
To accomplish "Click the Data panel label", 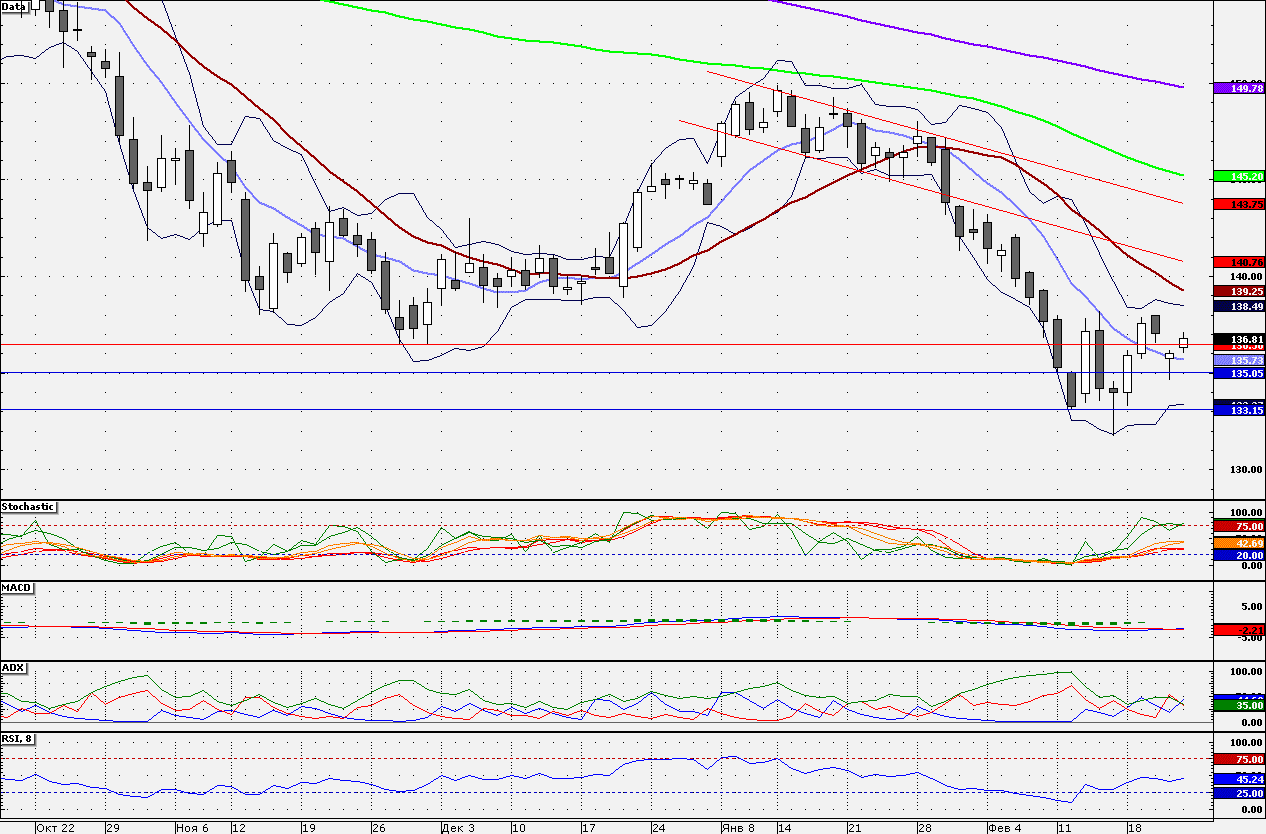I will 14,6.
